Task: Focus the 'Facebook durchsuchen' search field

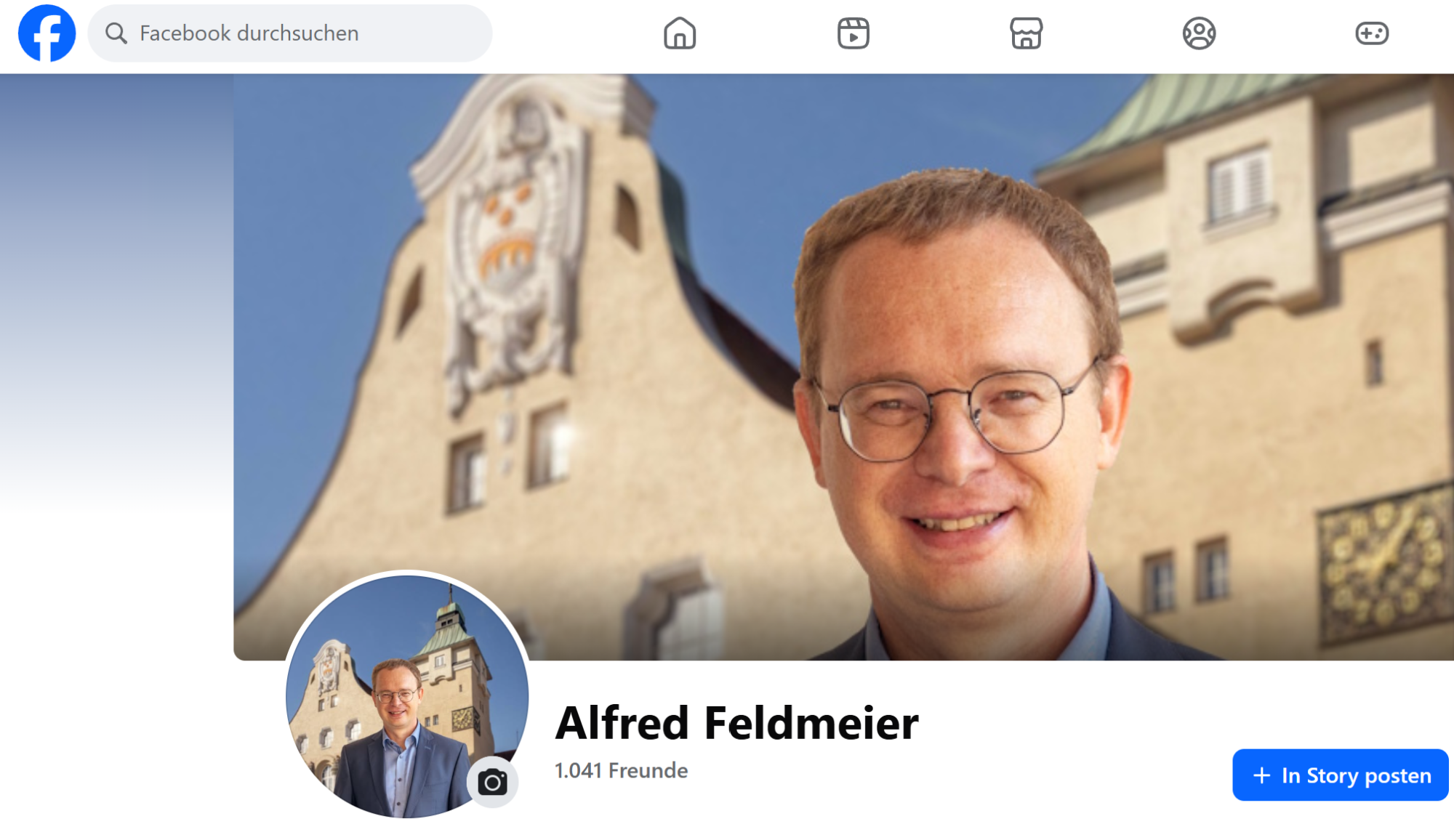Action: [290, 33]
